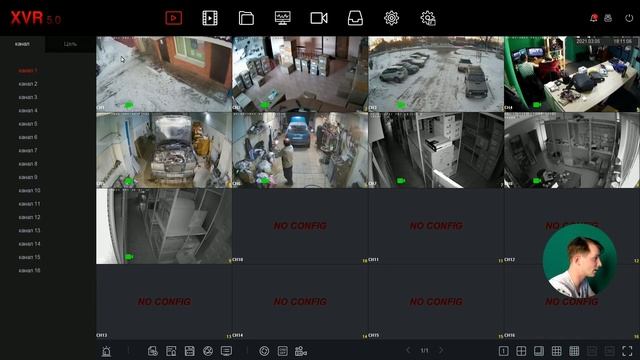
Task: Click the color palette image adjust icon
Action: point(208,351)
